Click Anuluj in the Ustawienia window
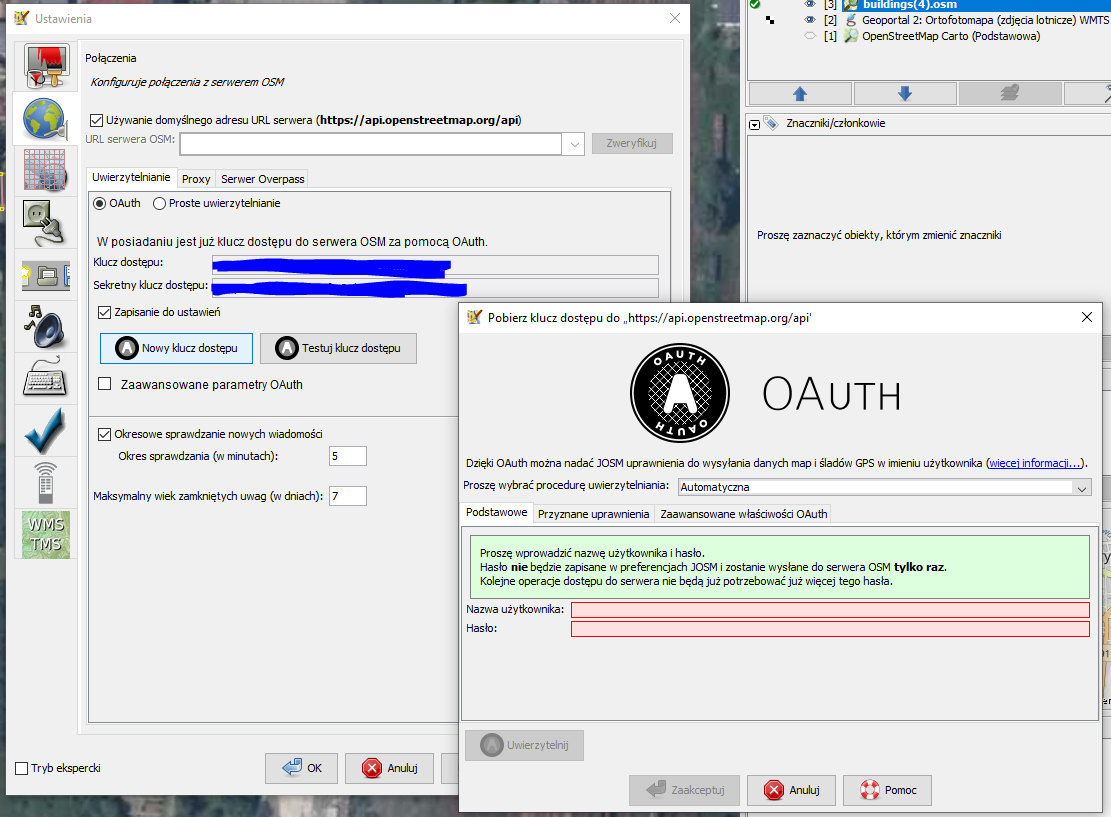The image size is (1111, 817). (x=389, y=768)
